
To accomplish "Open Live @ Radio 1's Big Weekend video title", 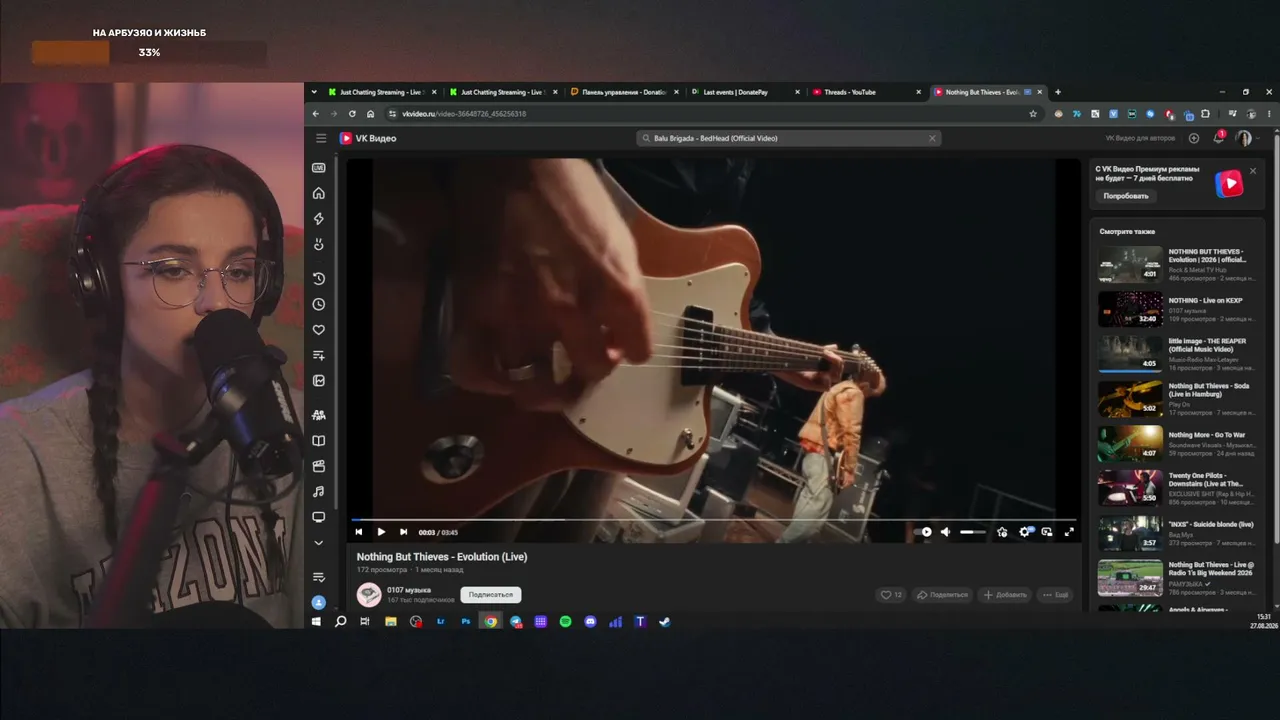I will tap(1212, 568).
